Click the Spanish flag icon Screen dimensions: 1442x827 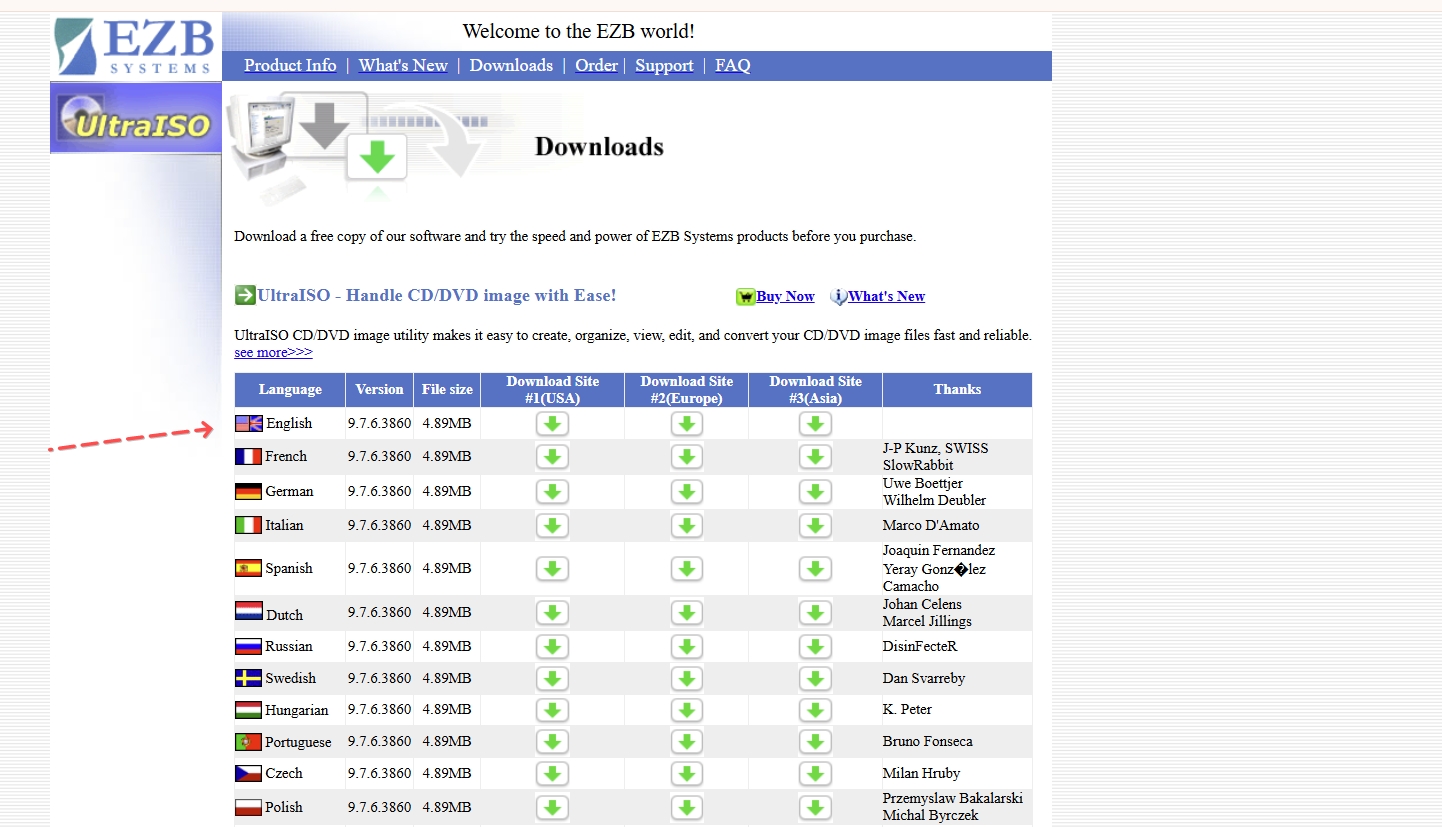(x=249, y=569)
